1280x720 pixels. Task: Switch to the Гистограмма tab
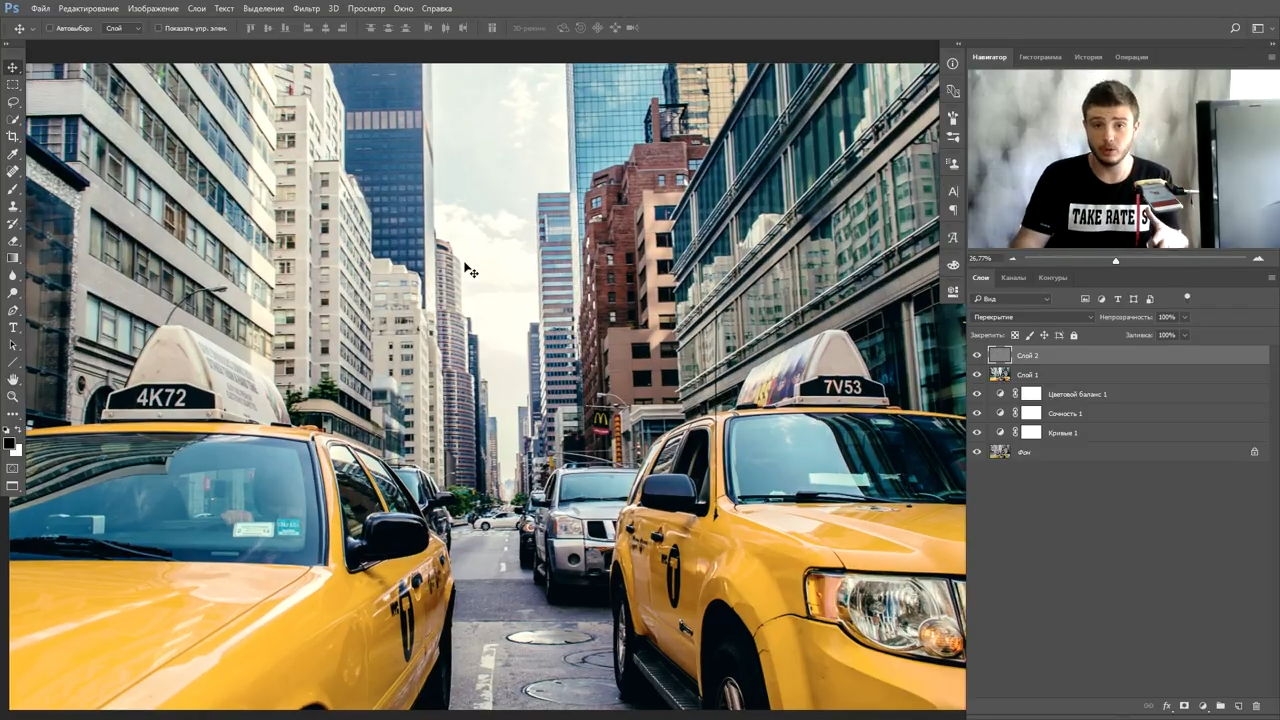coord(1040,57)
